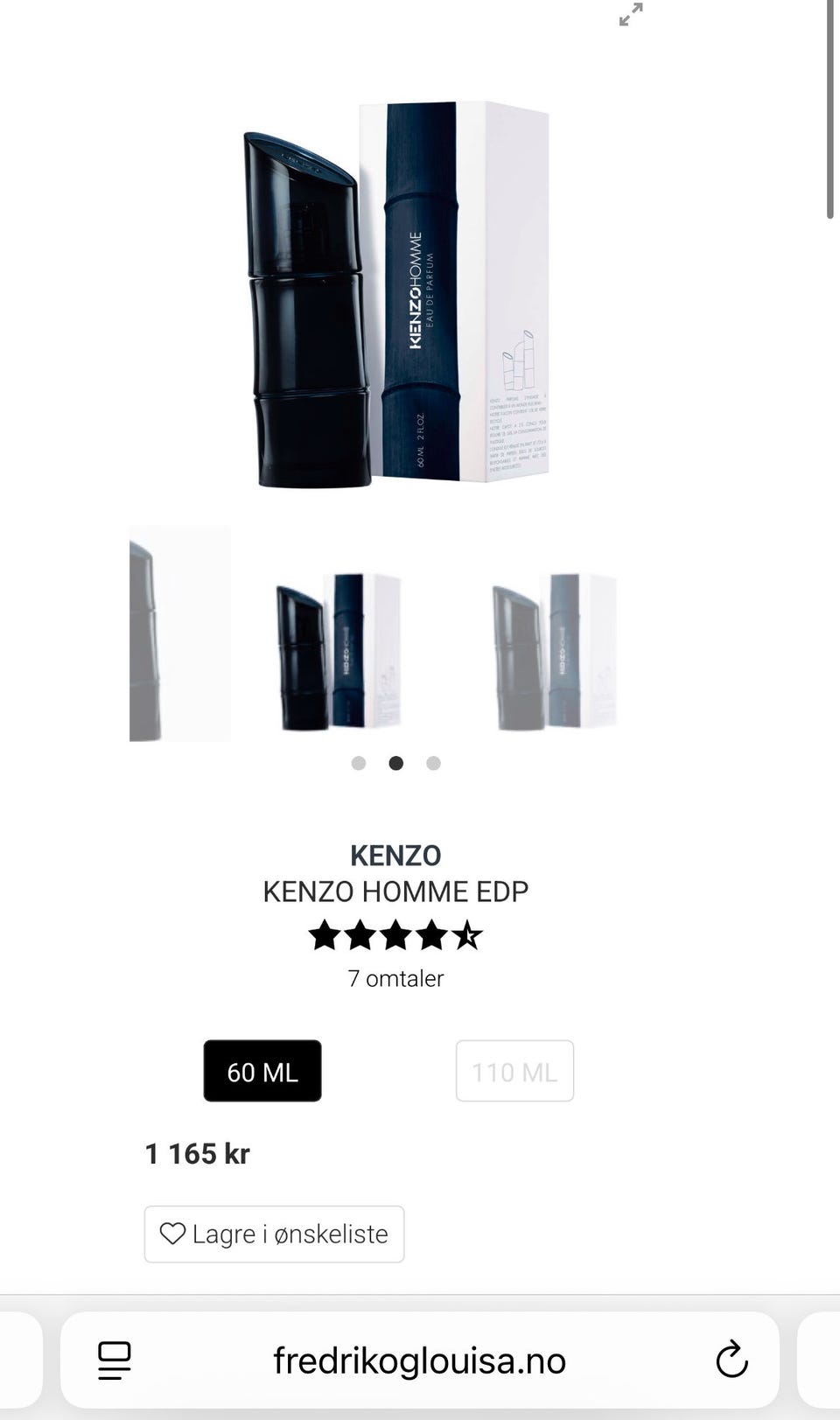Select the center product thumbnail
This screenshot has height=1420, width=840.
[339, 652]
